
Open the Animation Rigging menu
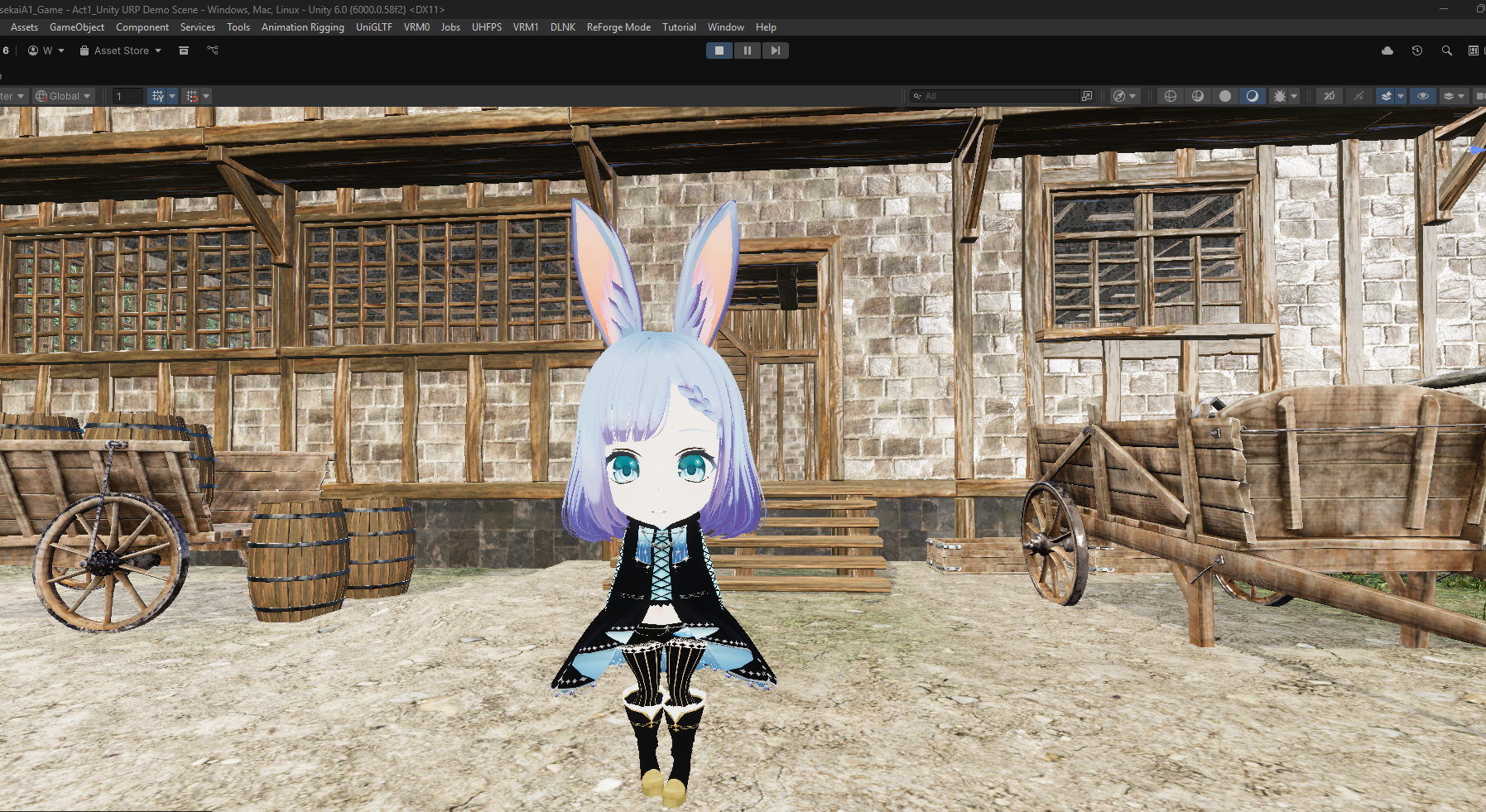pos(303,27)
